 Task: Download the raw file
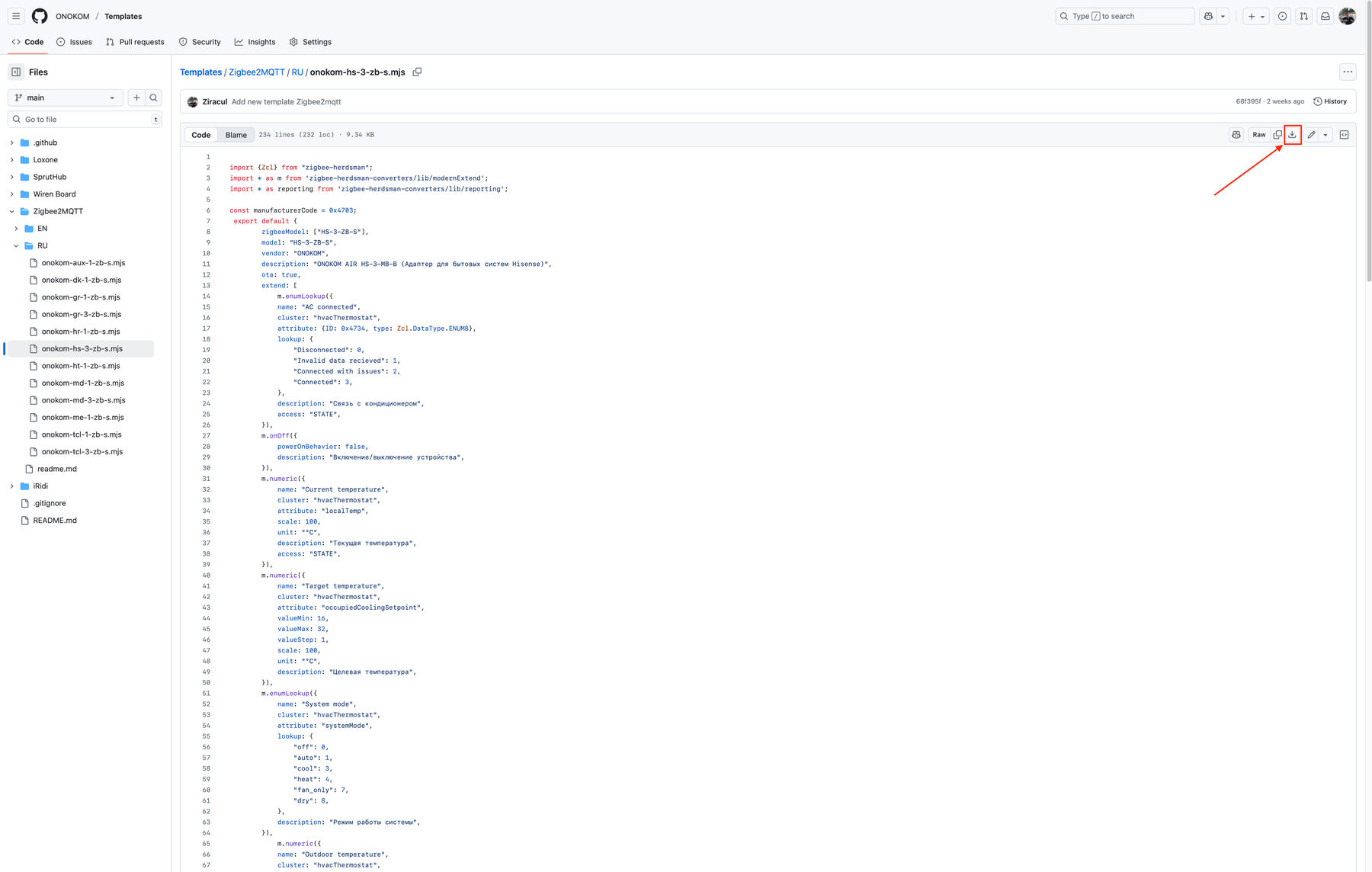point(1292,135)
